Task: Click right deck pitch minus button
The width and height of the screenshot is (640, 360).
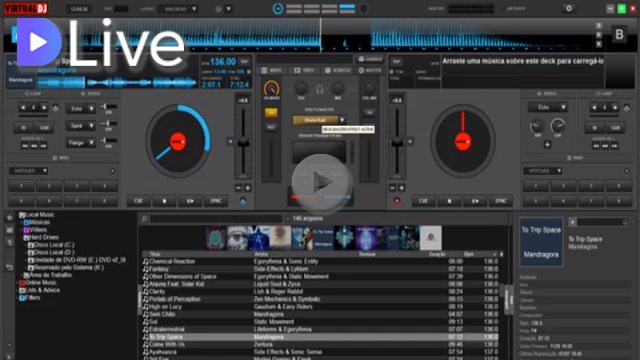Action: (393, 188)
